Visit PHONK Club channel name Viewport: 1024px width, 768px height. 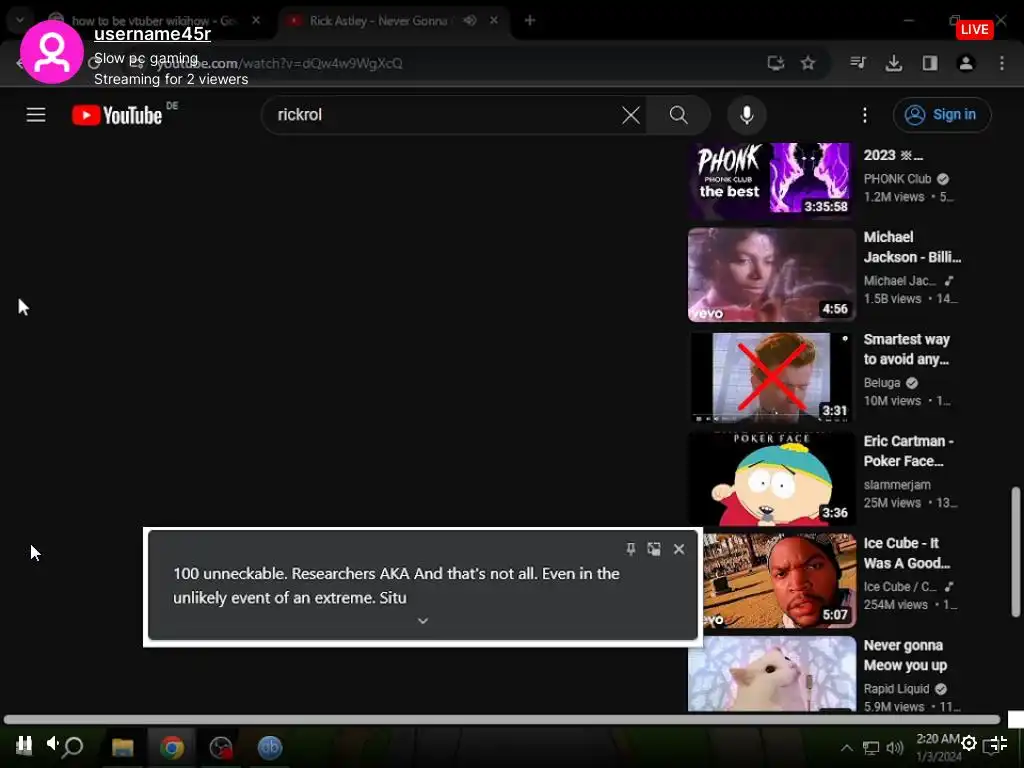pyautogui.click(x=897, y=179)
